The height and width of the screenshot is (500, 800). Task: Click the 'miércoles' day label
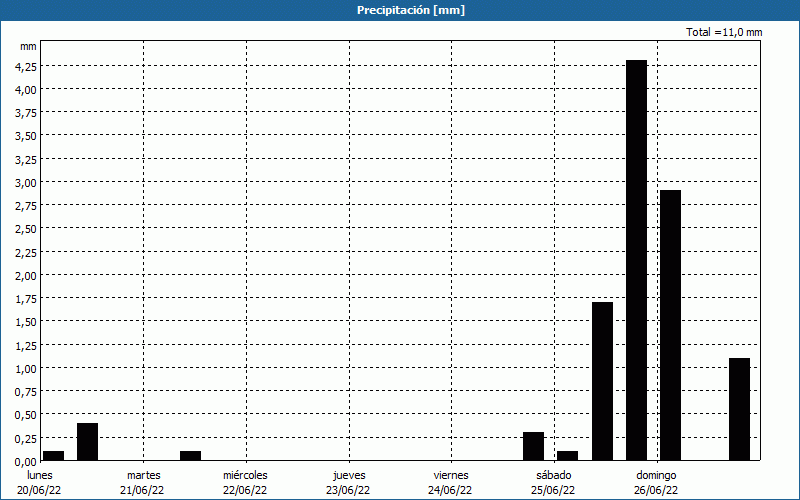(x=245, y=475)
